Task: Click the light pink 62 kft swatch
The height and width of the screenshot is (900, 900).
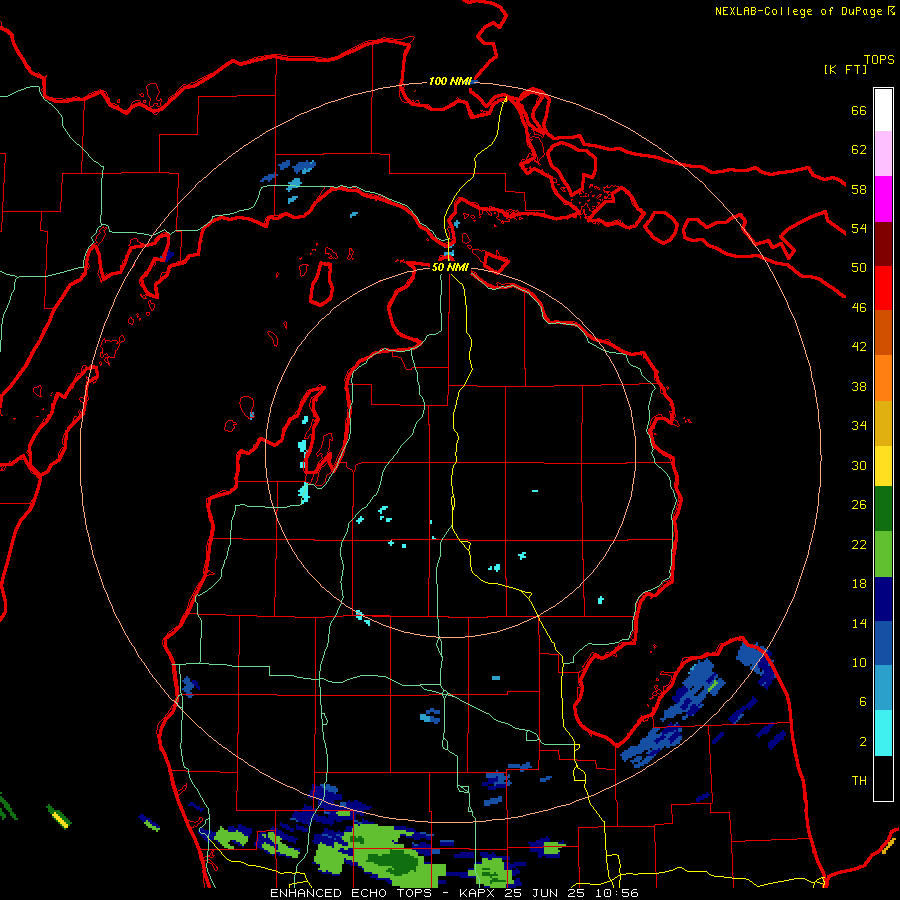Action: click(883, 154)
